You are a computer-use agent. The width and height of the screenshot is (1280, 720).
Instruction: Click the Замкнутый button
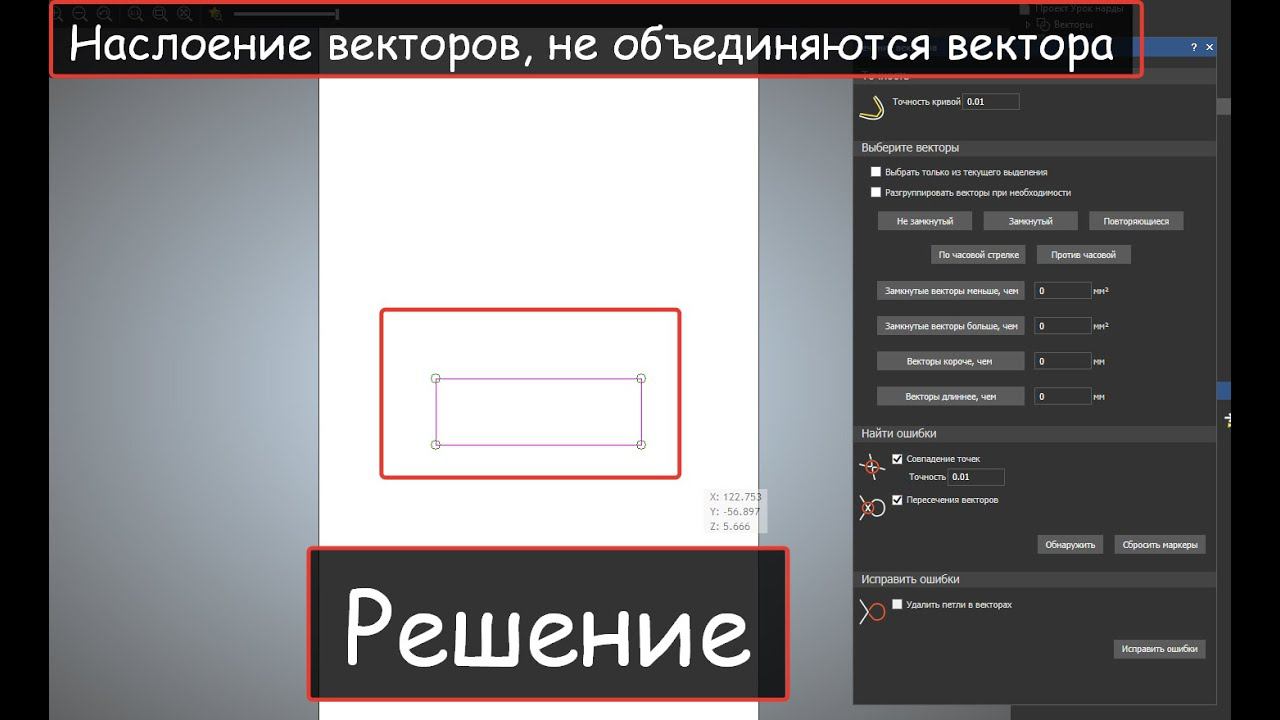coord(1030,221)
